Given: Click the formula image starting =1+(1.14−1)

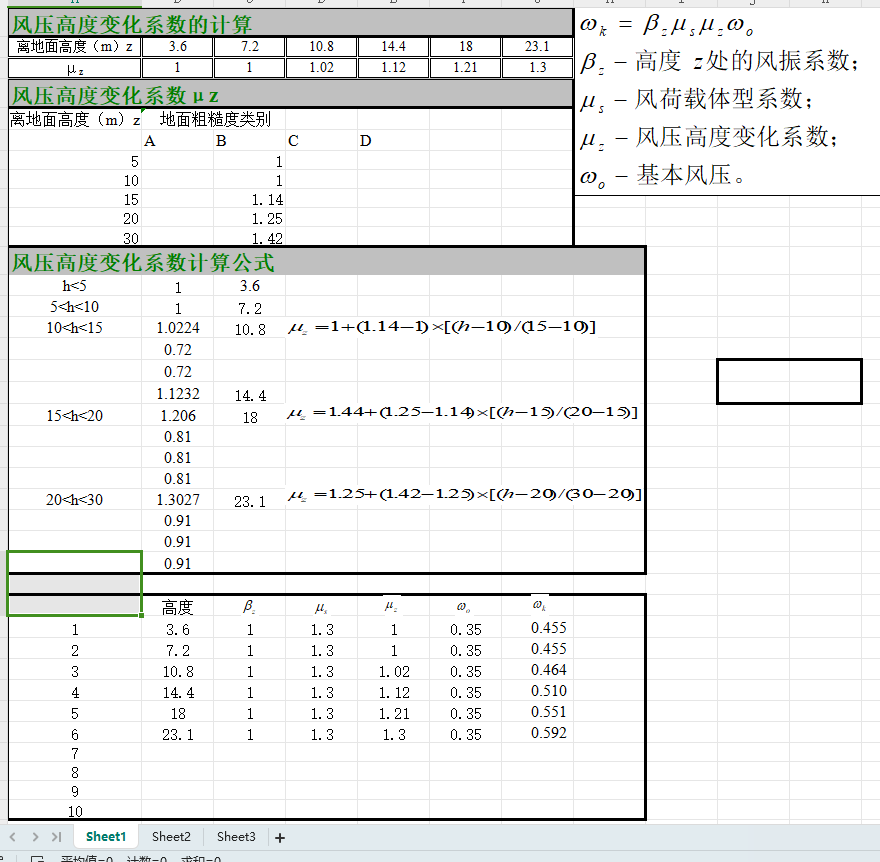Looking at the screenshot, I should click(x=442, y=327).
